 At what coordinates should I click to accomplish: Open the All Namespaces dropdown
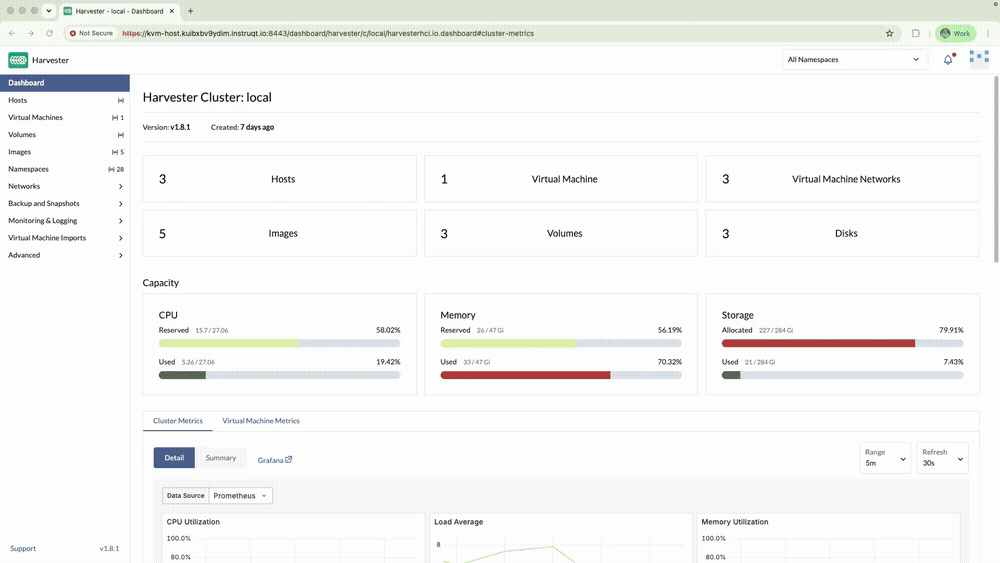click(x=854, y=59)
